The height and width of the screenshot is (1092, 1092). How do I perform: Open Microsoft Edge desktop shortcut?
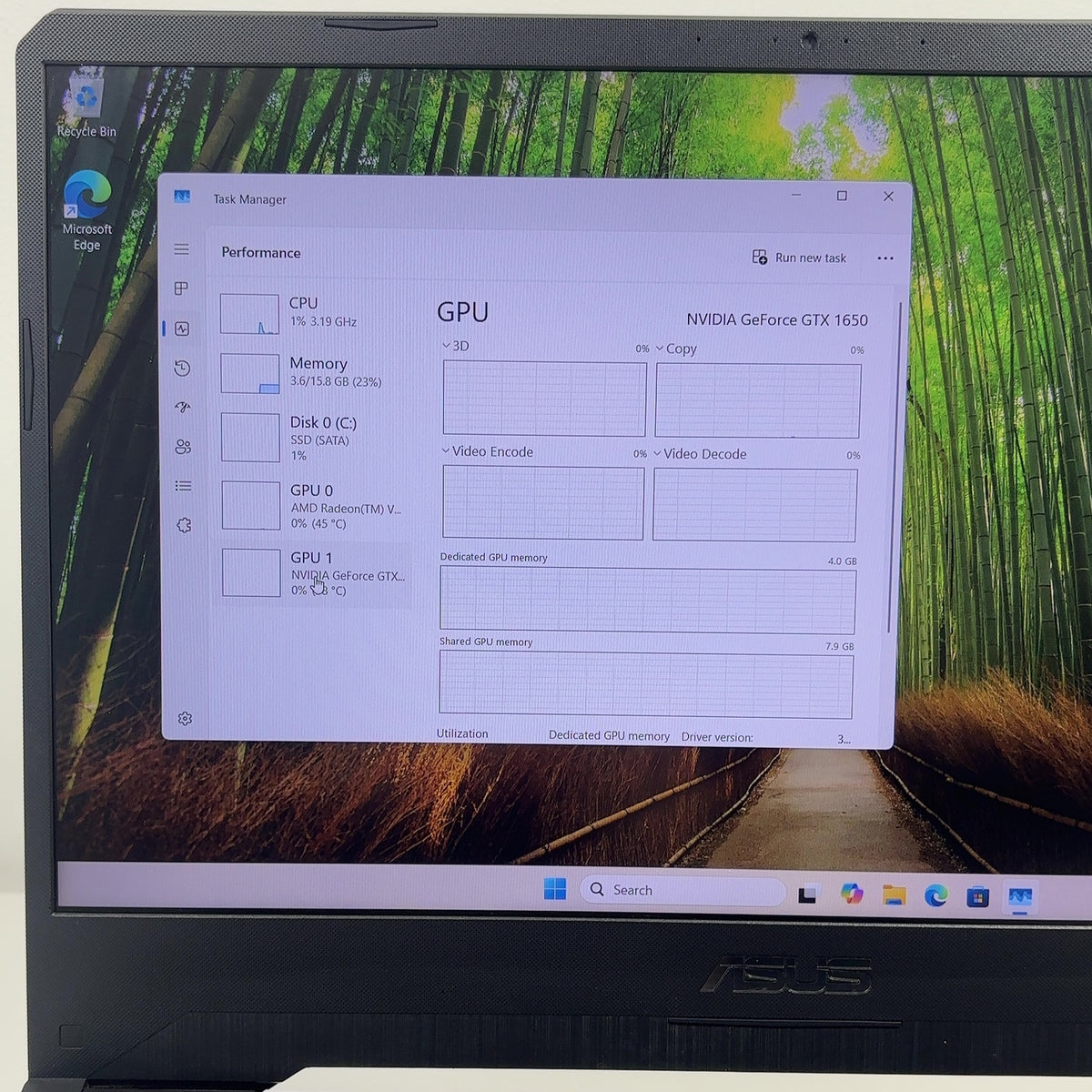coord(86,211)
